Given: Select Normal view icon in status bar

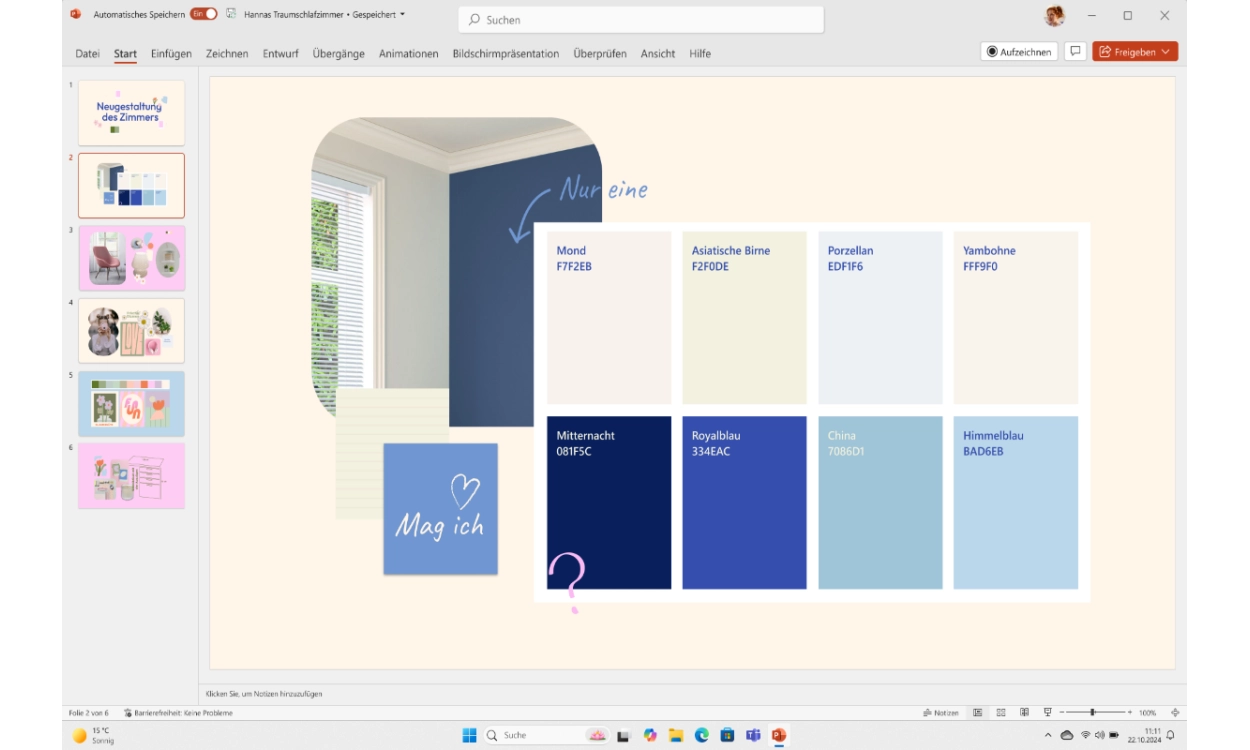Looking at the screenshot, I should point(978,713).
